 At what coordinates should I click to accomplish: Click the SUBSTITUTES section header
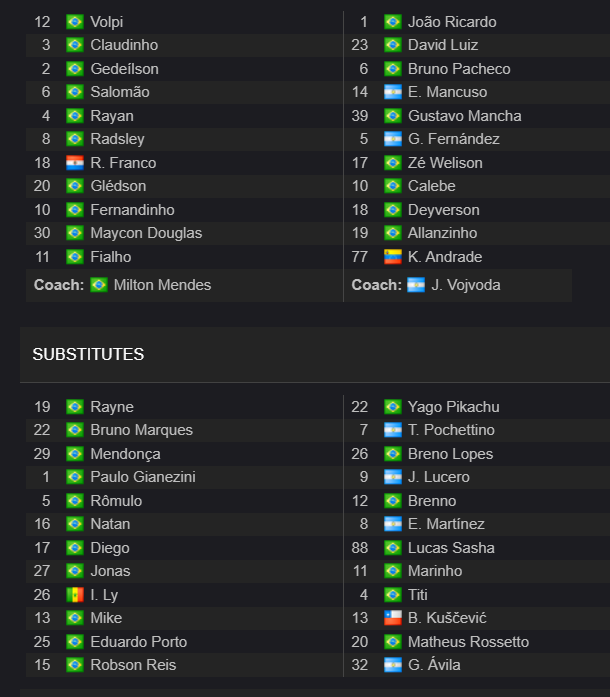pos(88,354)
